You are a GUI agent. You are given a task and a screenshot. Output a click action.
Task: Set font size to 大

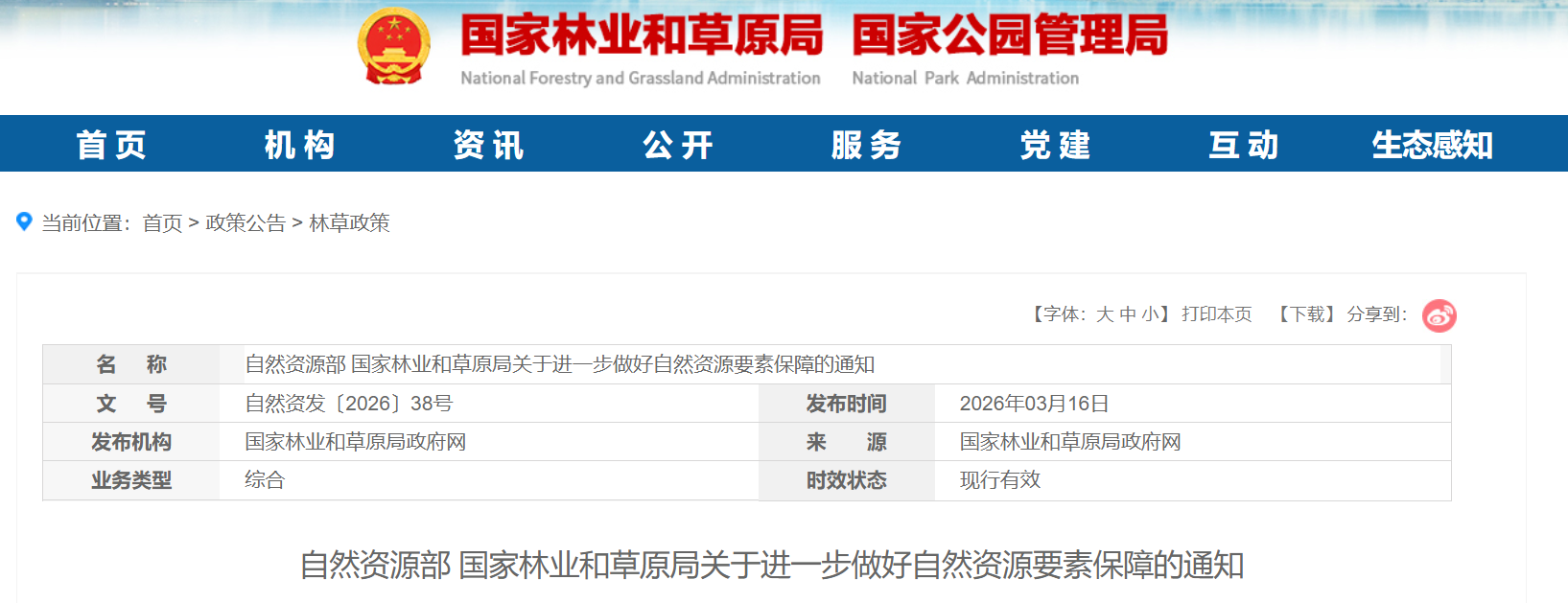[1105, 314]
